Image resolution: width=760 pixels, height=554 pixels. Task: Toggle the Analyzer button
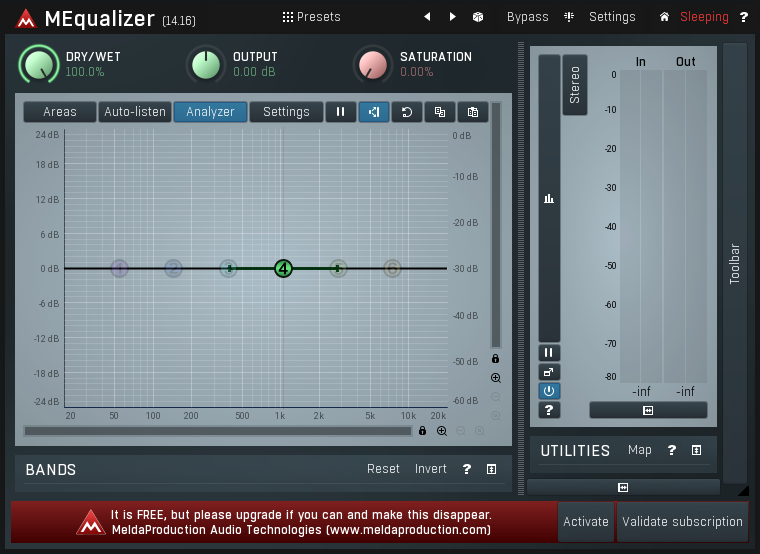click(210, 112)
